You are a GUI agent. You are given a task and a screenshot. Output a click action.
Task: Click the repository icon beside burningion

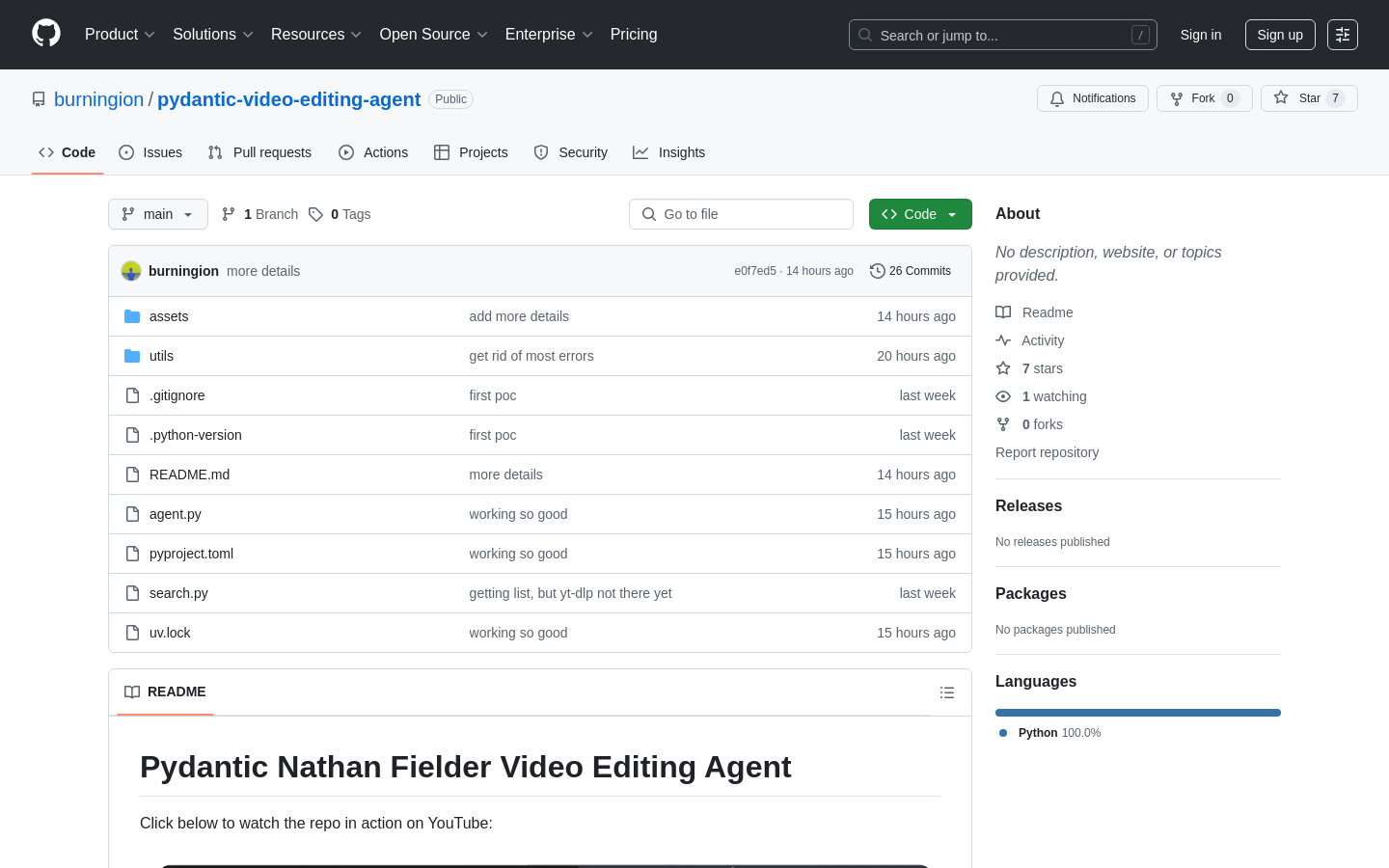click(39, 99)
